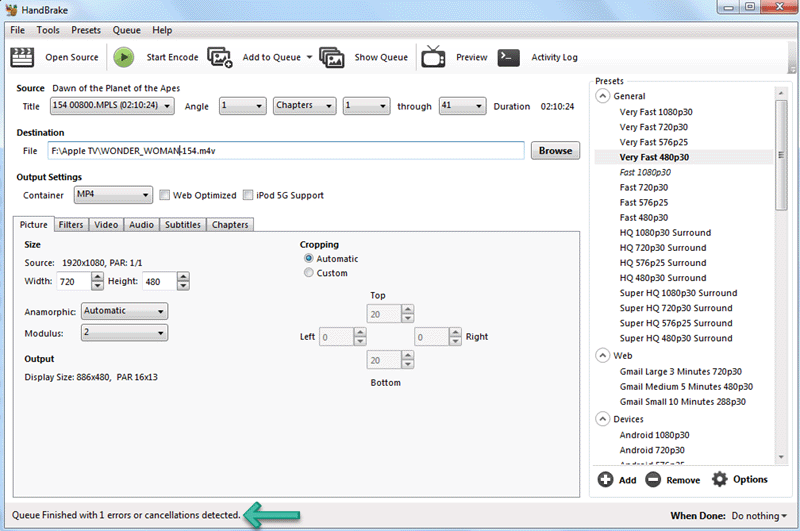Click the preset Options gear icon
The image size is (800, 531).
[x=719, y=479]
